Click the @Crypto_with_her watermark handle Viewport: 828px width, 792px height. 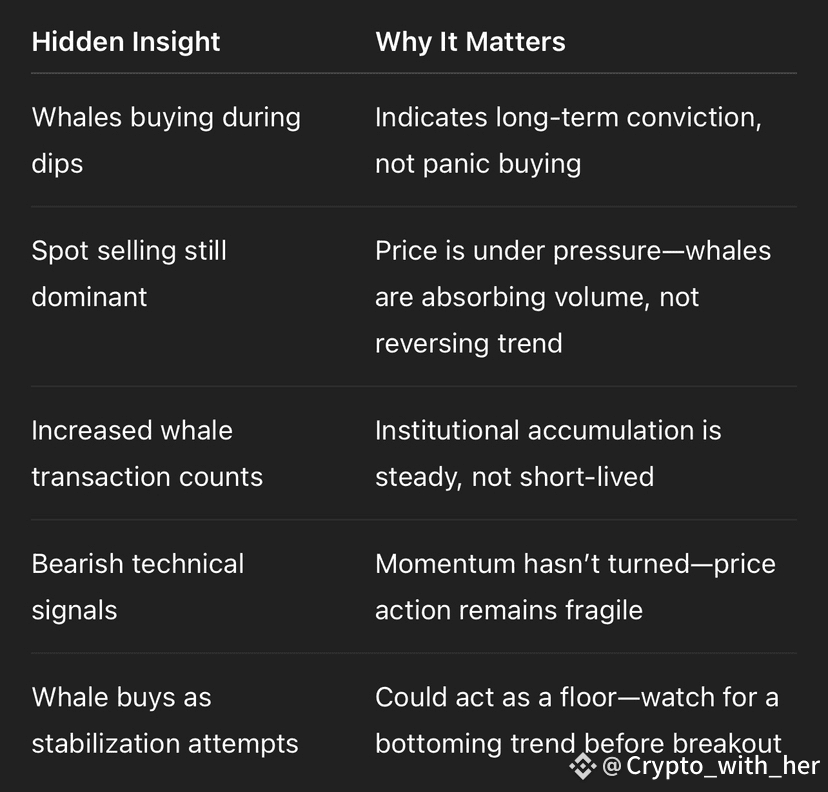711,766
